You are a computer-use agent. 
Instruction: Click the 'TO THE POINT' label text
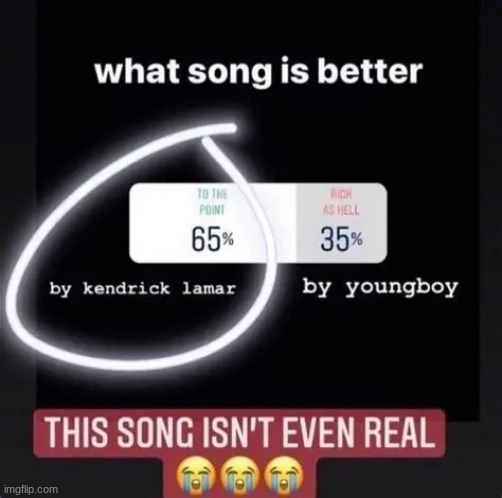212,202
